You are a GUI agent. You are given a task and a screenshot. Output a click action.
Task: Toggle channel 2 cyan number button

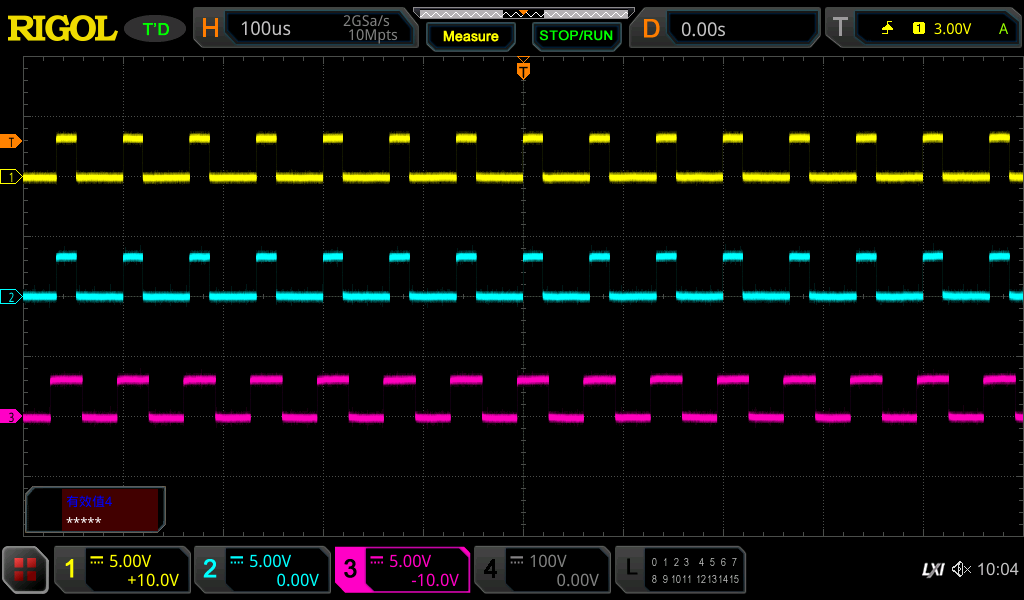pos(210,569)
